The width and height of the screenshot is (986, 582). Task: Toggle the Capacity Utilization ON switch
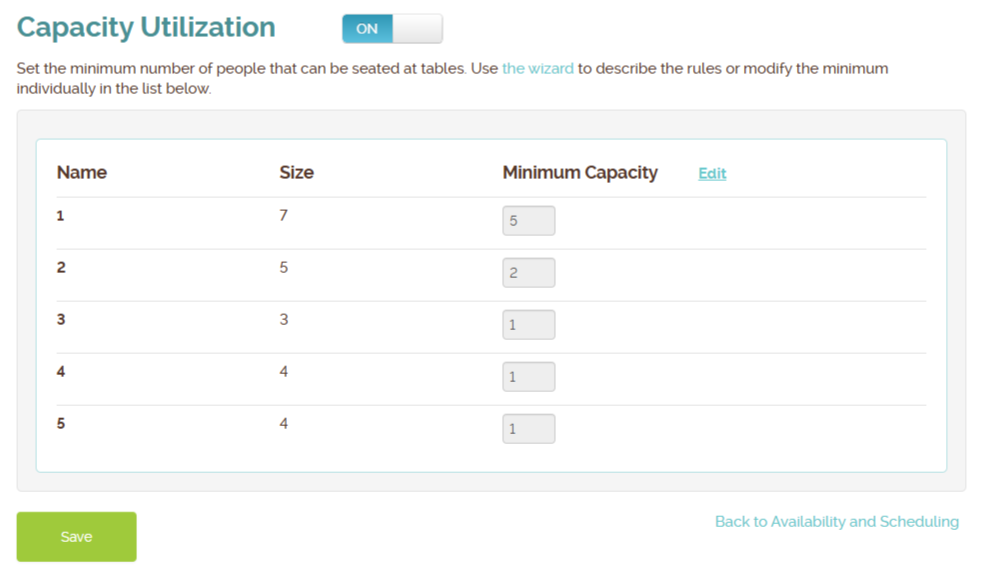click(391, 29)
